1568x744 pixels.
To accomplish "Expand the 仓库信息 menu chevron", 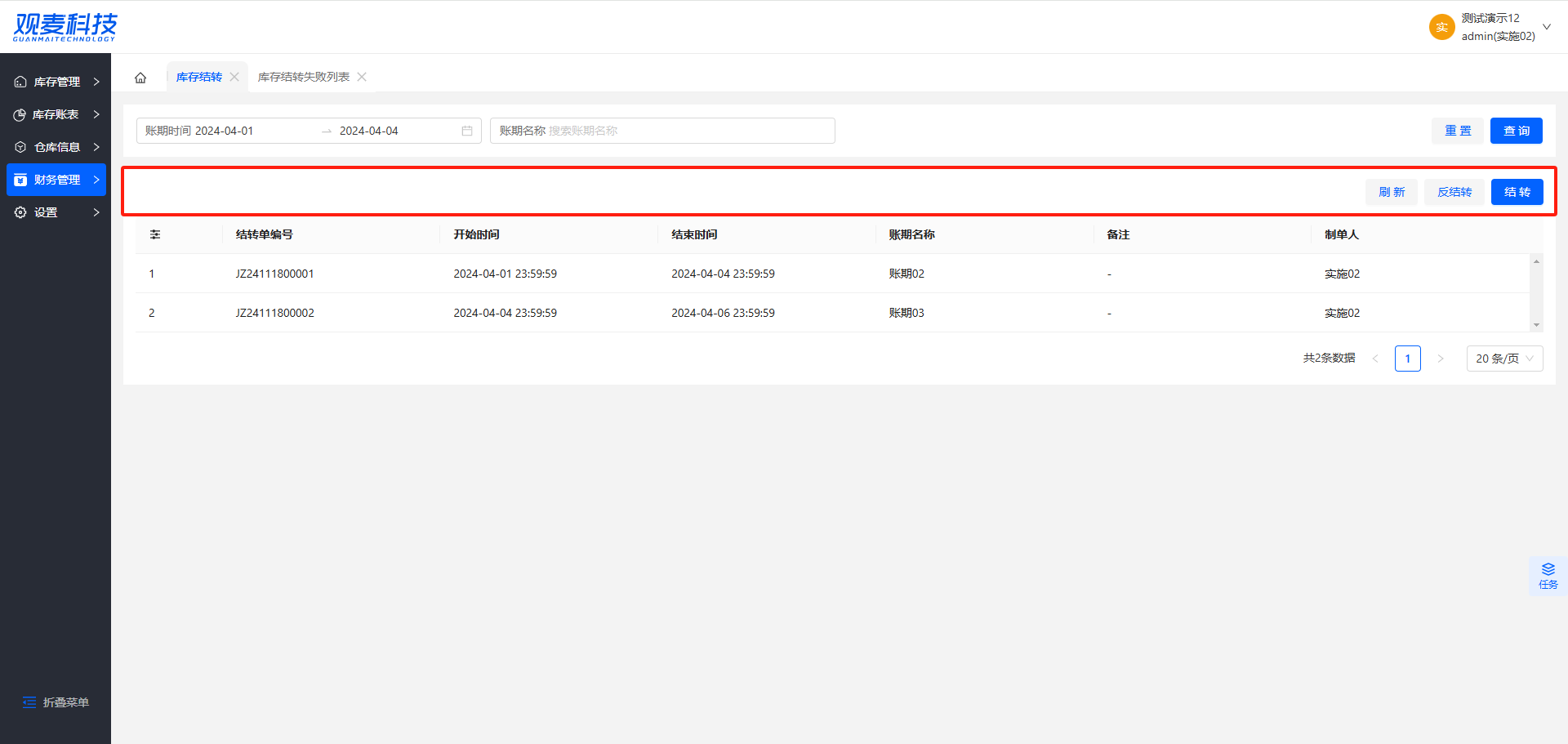I will tap(96, 147).
